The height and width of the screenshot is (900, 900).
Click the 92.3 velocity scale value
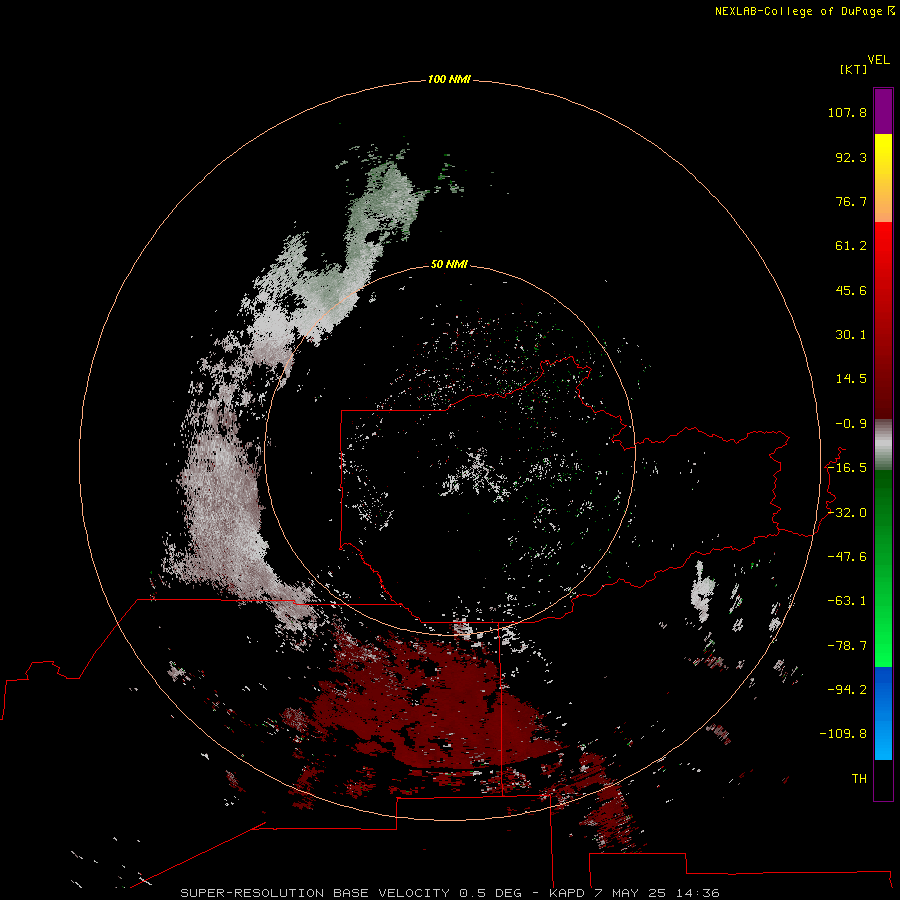(x=851, y=157)
